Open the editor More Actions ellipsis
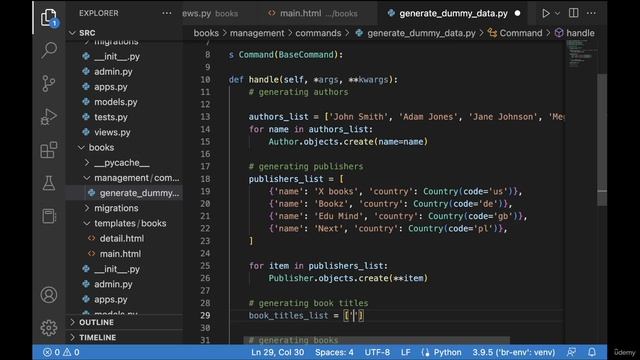This screenshot has height=360, width=640. [x=591, y=13]
